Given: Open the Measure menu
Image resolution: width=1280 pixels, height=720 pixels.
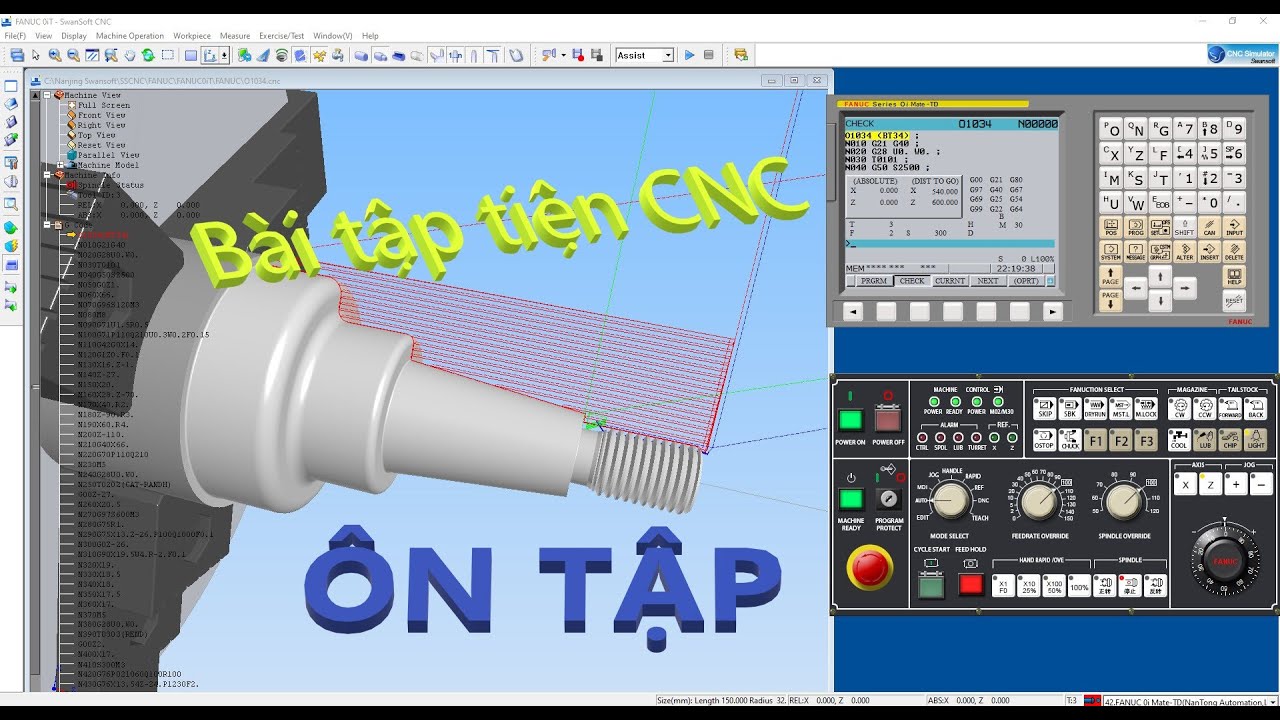Looking at the screenshot, I should (235, 36).
